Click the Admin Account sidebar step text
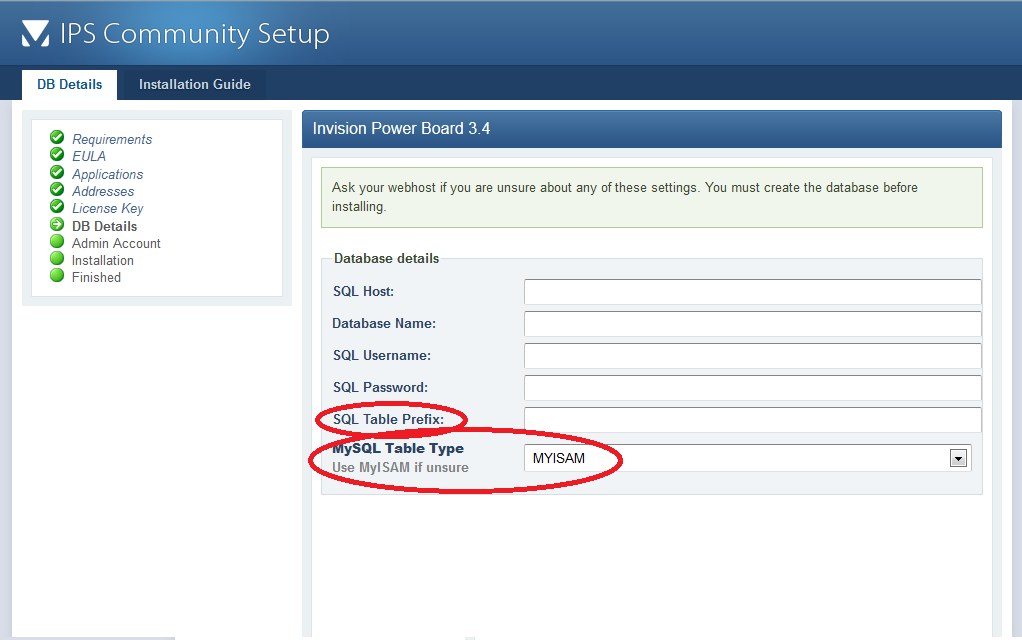Viewport: 1022px width, 640px height. [x=116, y=243]
